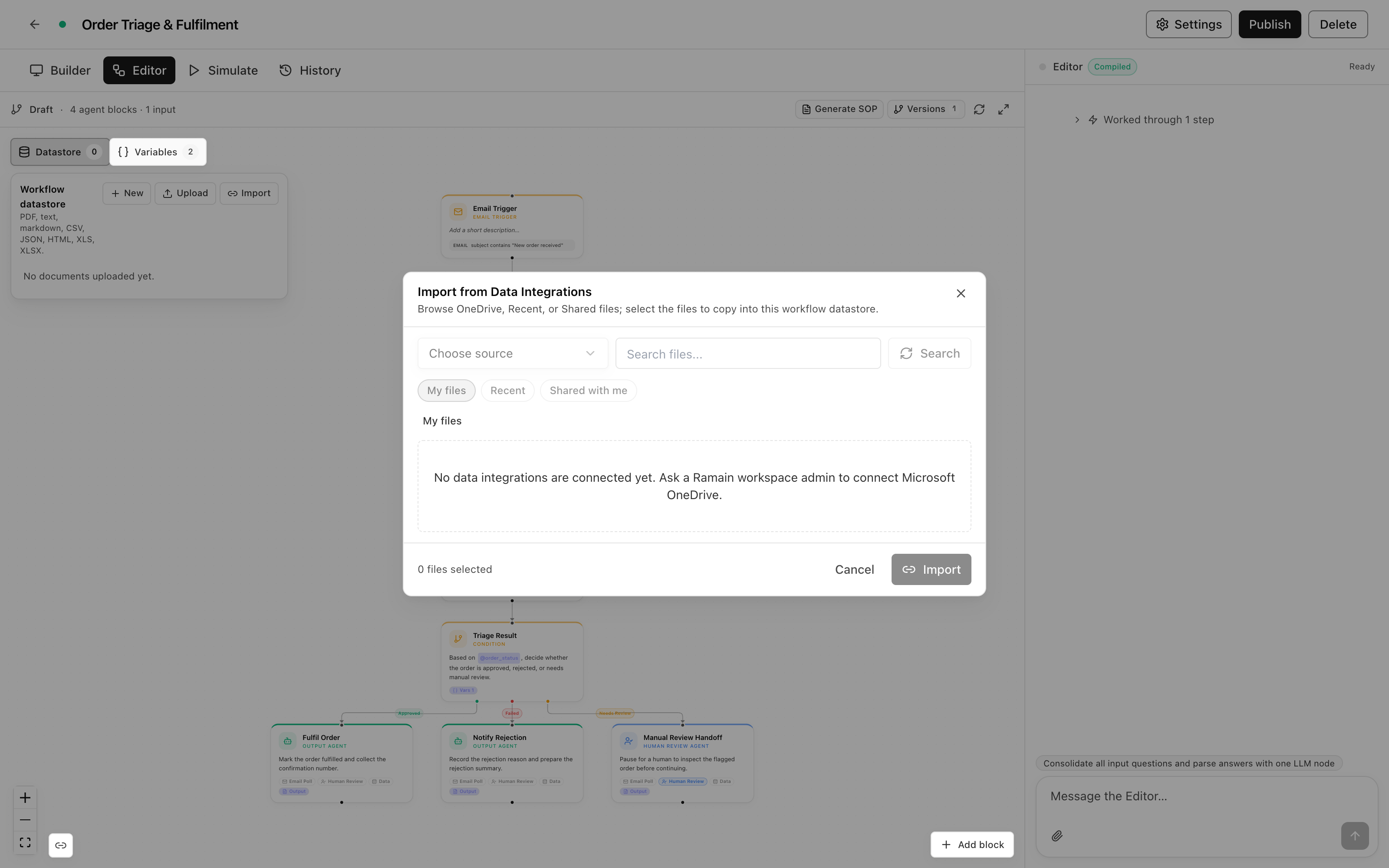This screenshot has width=1389, height=868.
Task: Click the Fulfil Order agent icon
Action: [287, 740]
